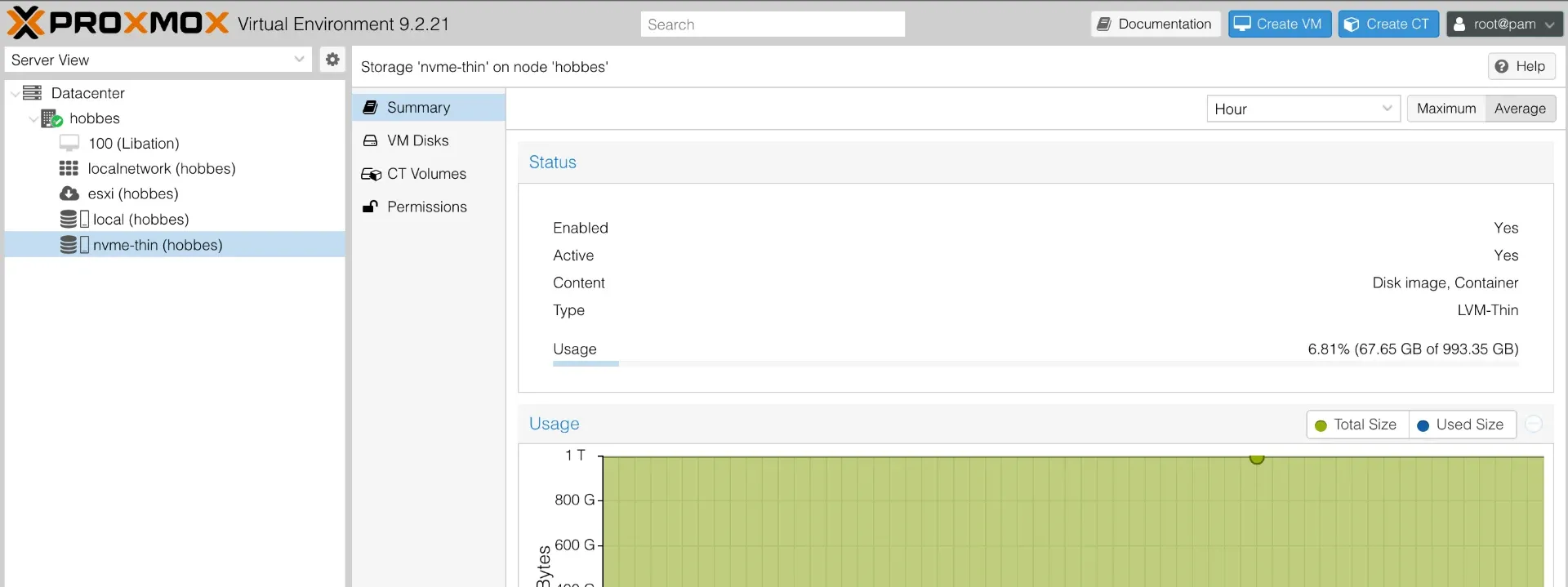Open the Server View dropdown
The width and height of the screenshot is (1568, 587).
point(158,60)
